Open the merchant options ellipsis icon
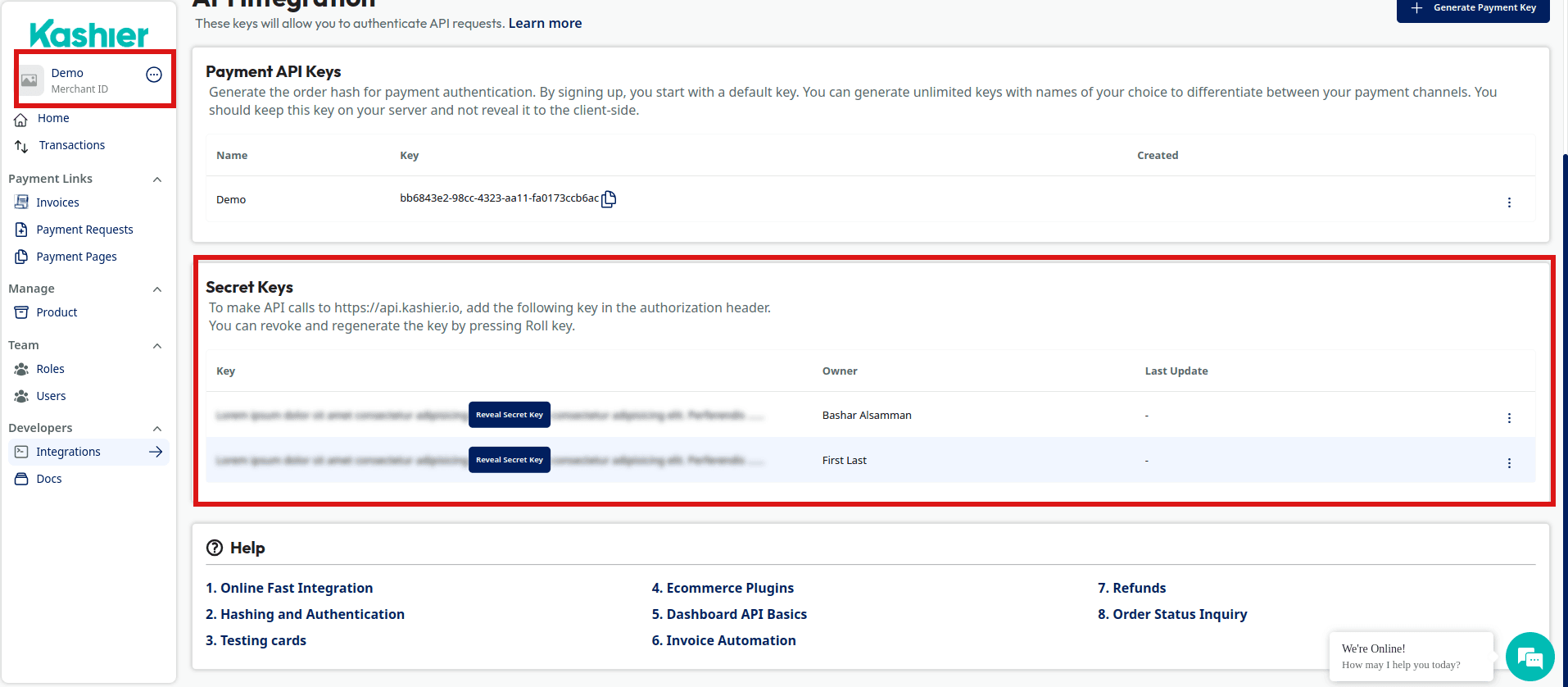 point(154,75)
